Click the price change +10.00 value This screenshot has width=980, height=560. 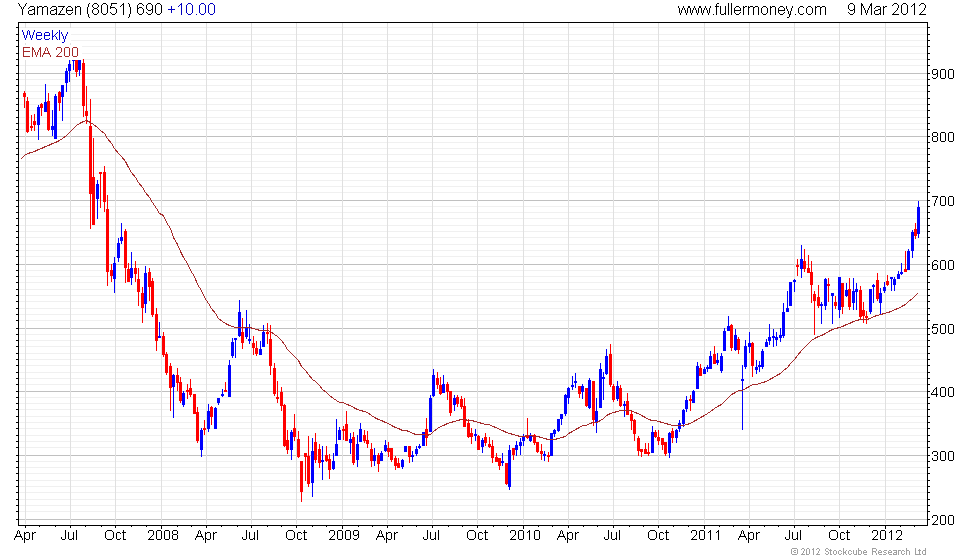(x=191, y=9)
